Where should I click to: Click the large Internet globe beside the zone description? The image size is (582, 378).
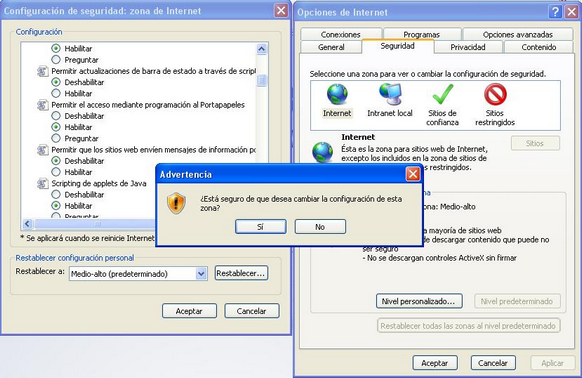pos(323,152)
